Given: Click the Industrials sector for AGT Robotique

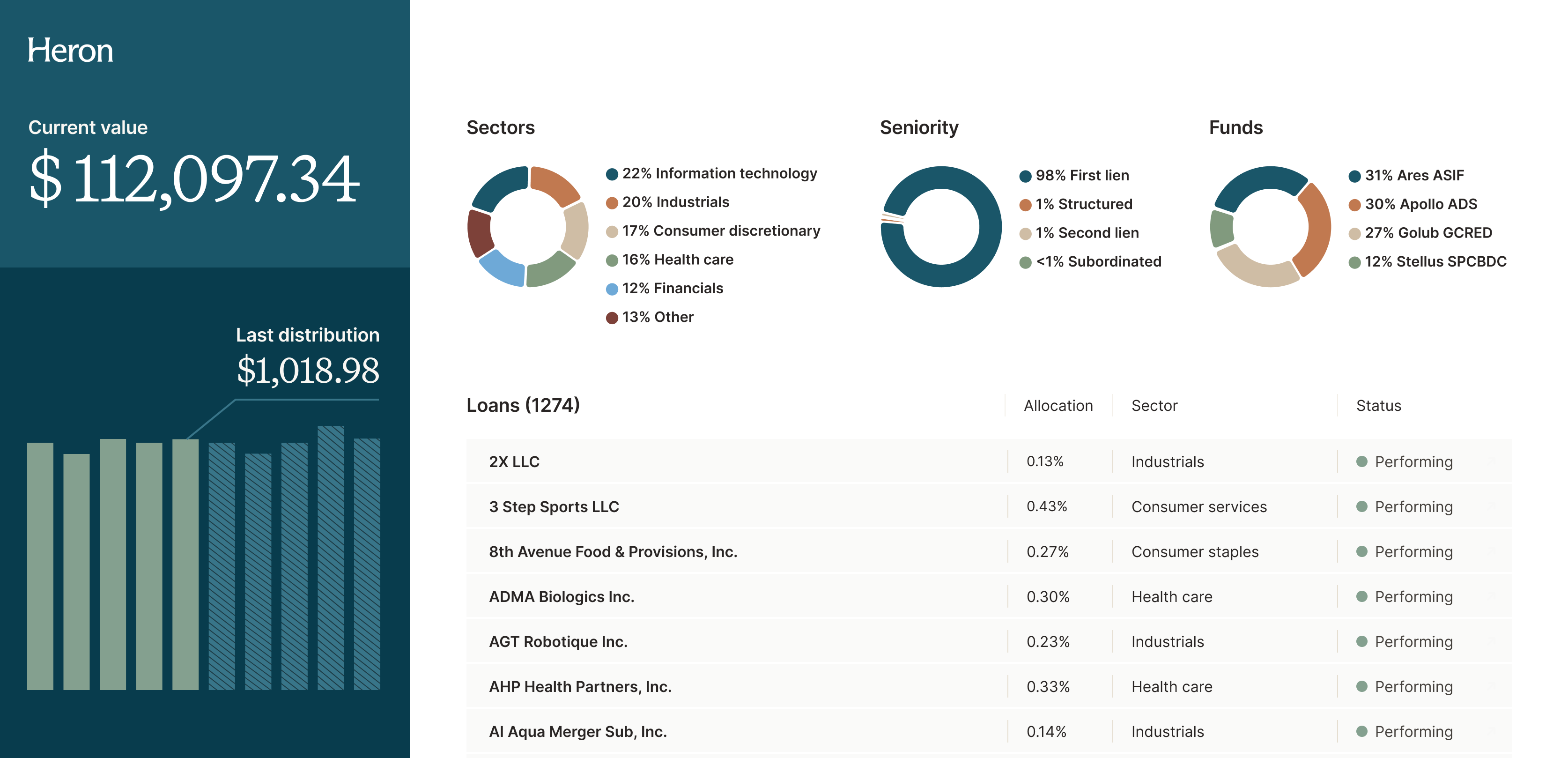Looking at the screenshot, I should (1167, 642).
